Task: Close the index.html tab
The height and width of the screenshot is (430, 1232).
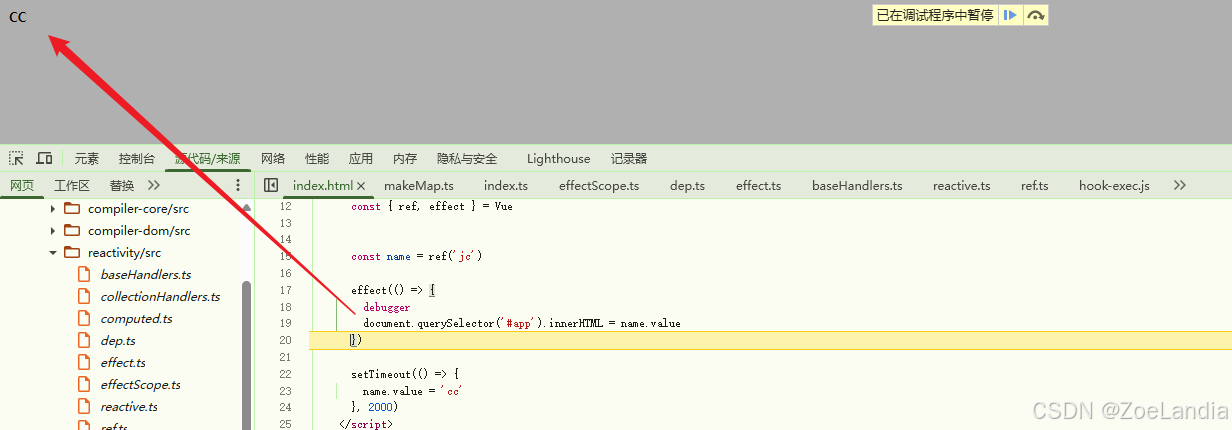Action: pos(361,186)
